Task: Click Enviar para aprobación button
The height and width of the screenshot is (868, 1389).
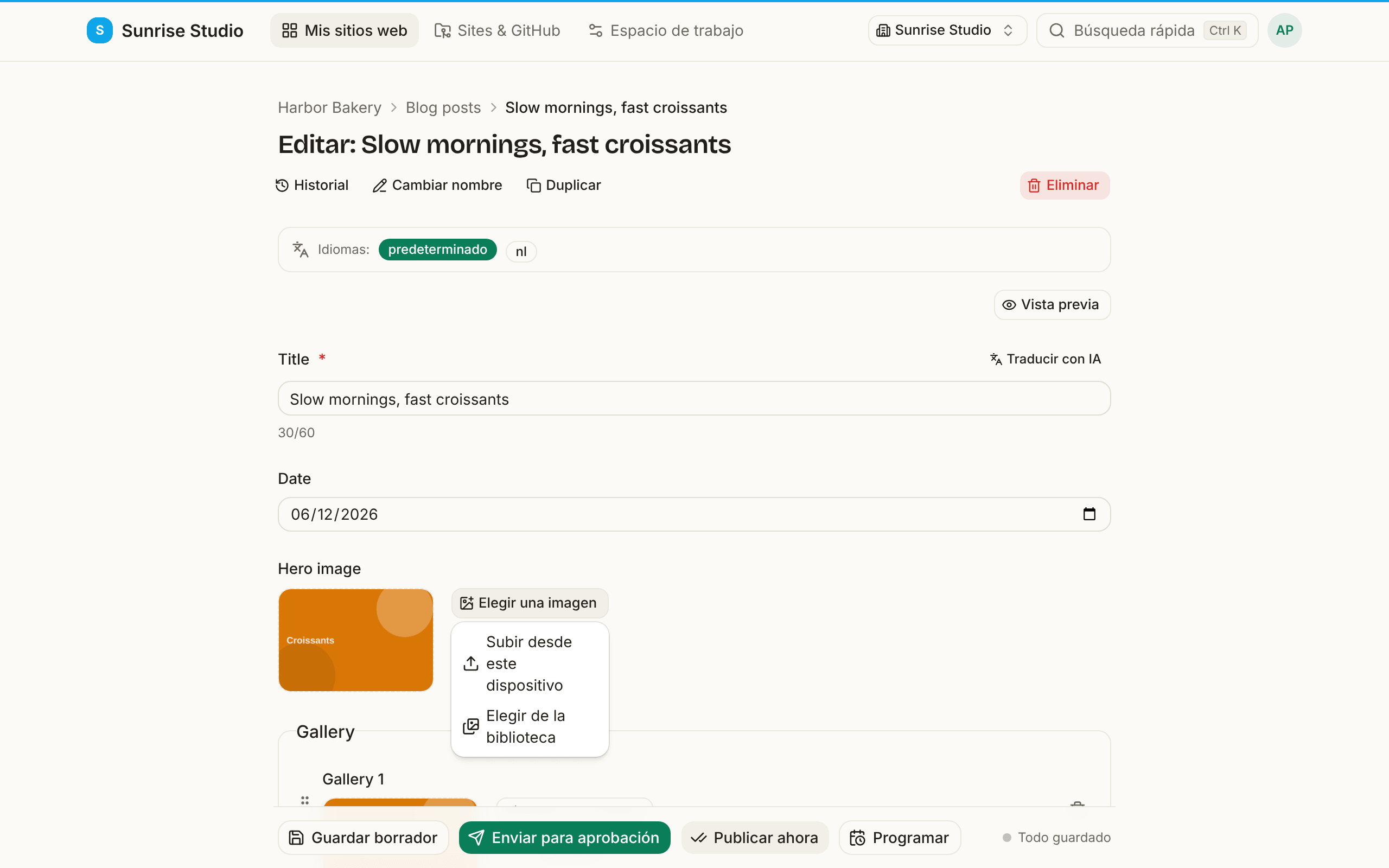Action: click(564, 838)
